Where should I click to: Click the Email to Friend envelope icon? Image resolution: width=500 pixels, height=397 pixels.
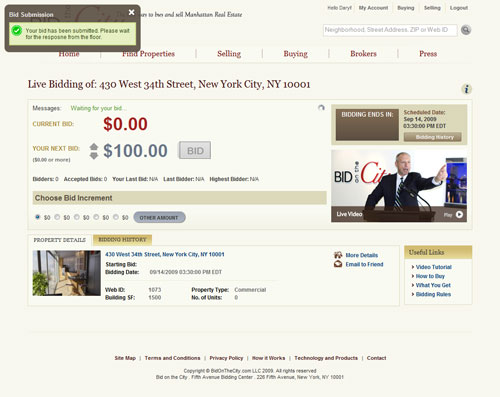point(338,264)
